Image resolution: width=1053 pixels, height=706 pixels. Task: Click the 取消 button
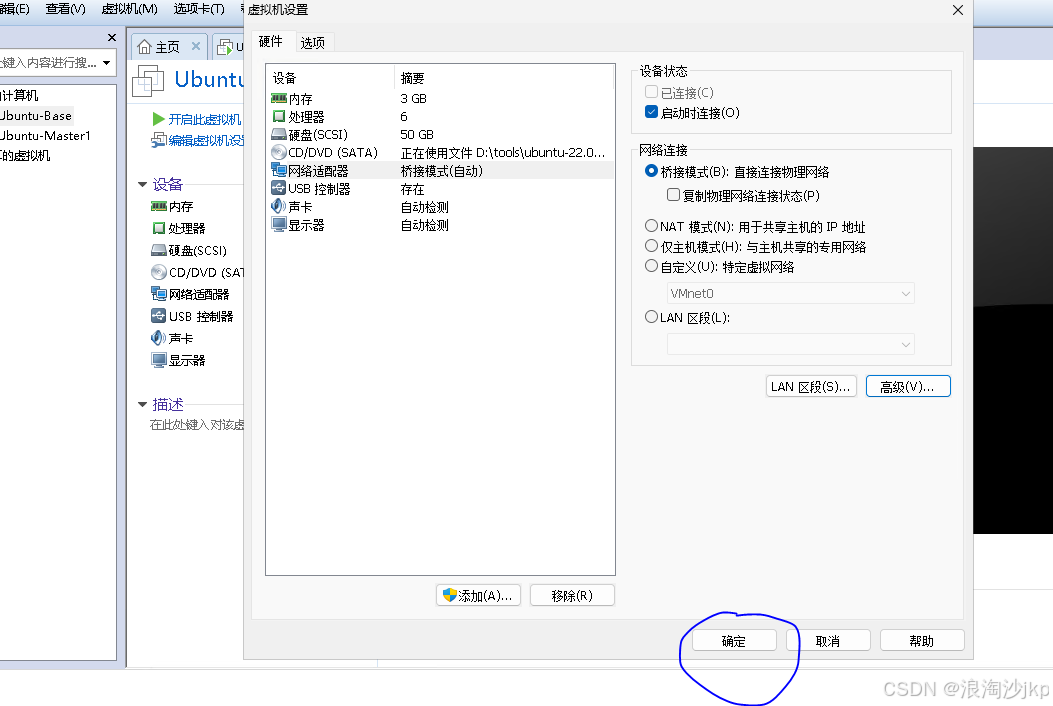point(828,641)
